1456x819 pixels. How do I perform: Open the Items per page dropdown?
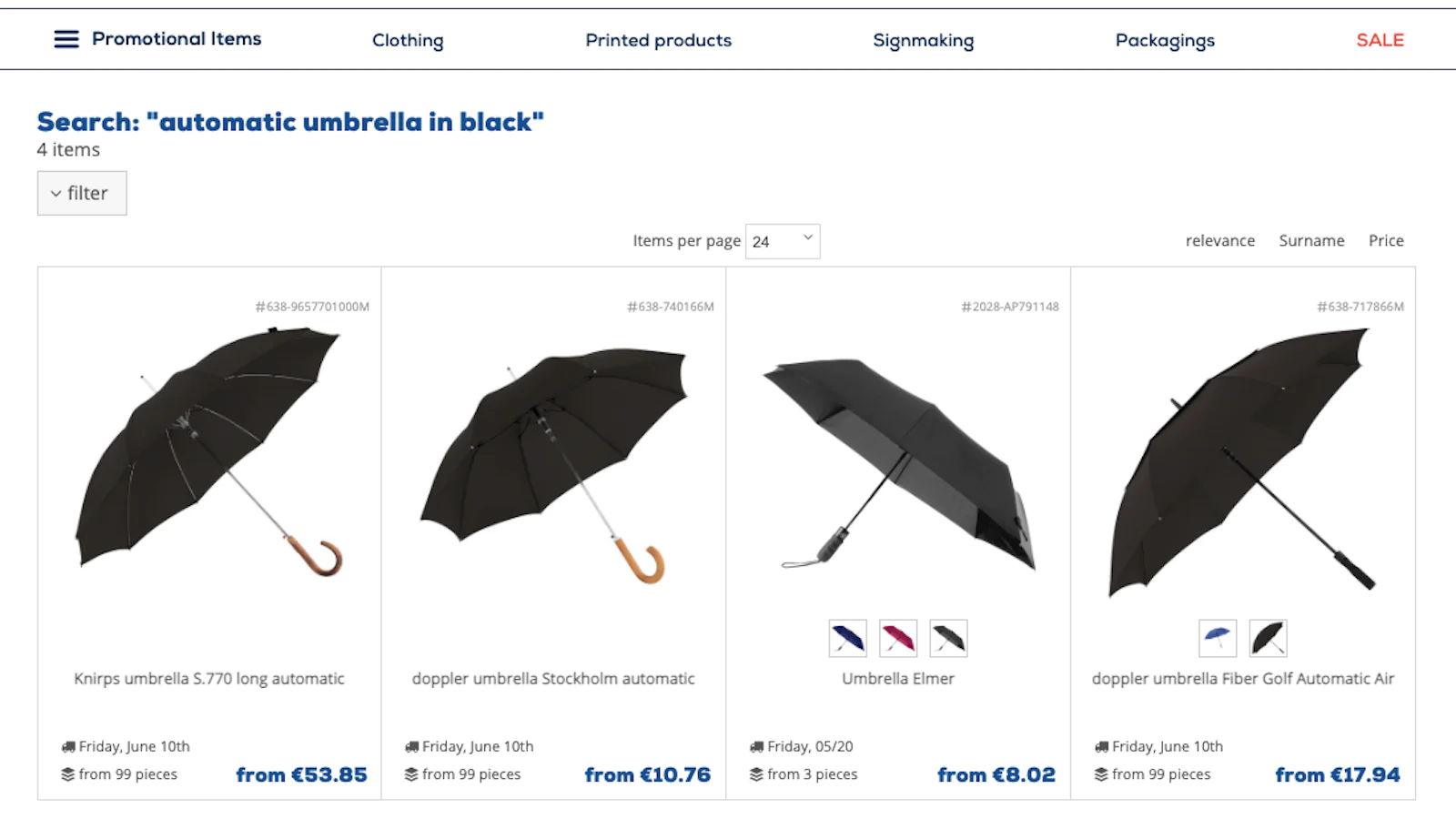click(783, 241)
